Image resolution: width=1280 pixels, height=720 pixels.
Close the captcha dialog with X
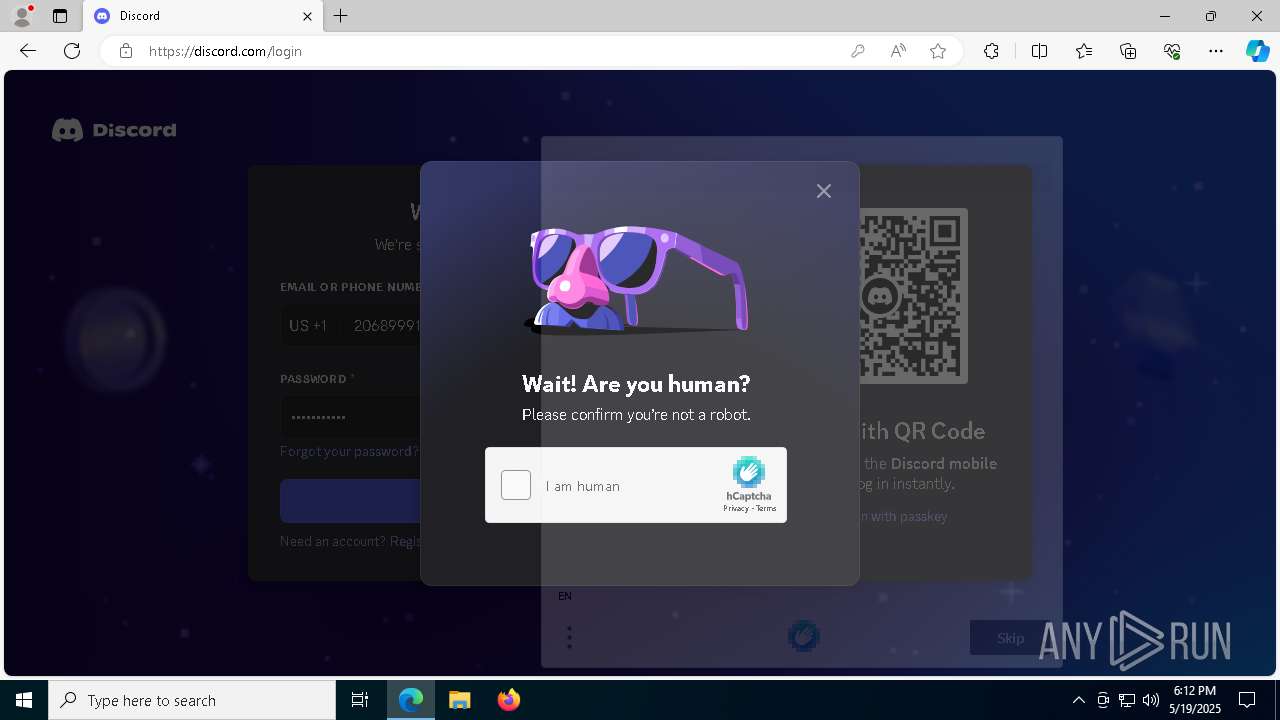(823, 191)
